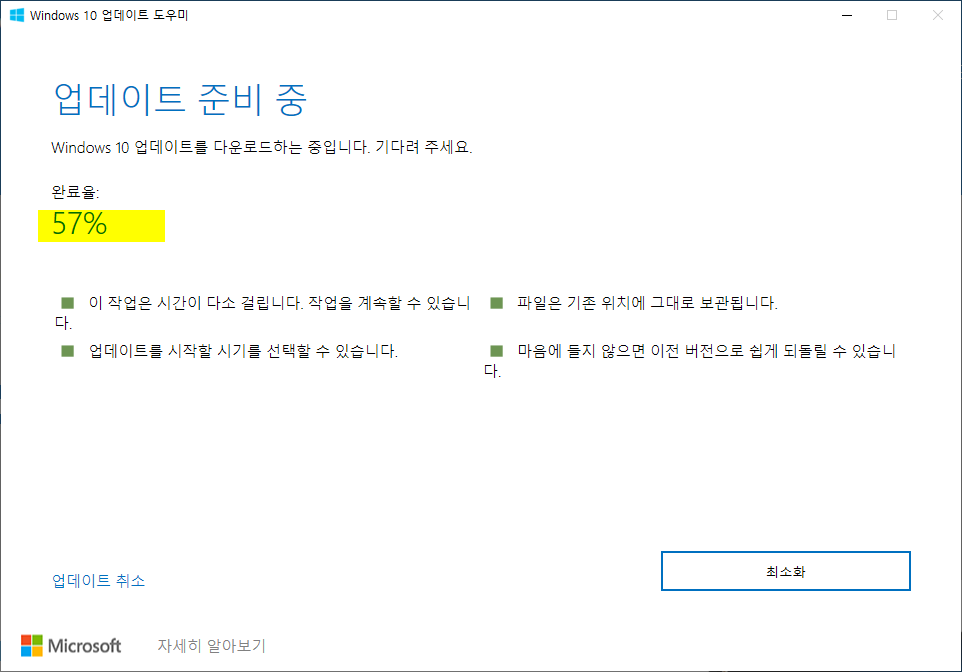Image resolution: width=962 pixels, height=672 pixels.
Task: Click the 57% completion value
Action: point(80,224)
